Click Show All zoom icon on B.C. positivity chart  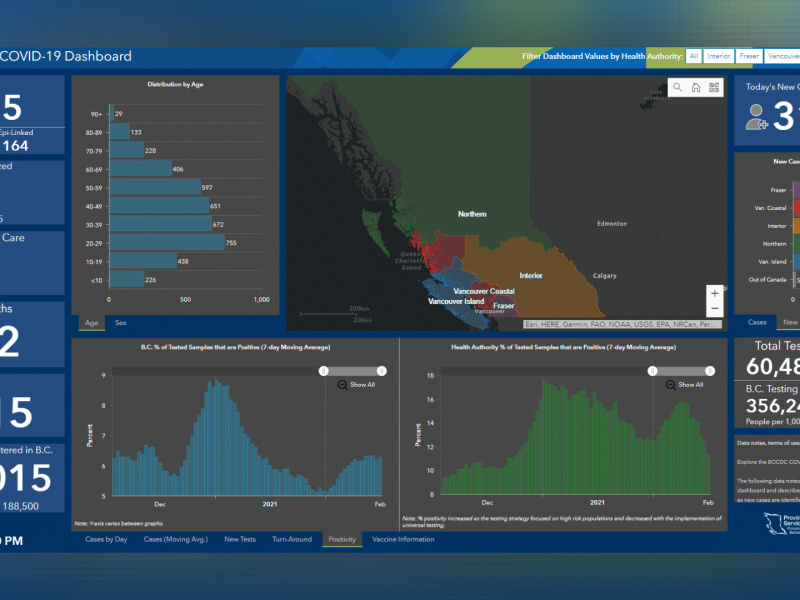coord(343,385)
